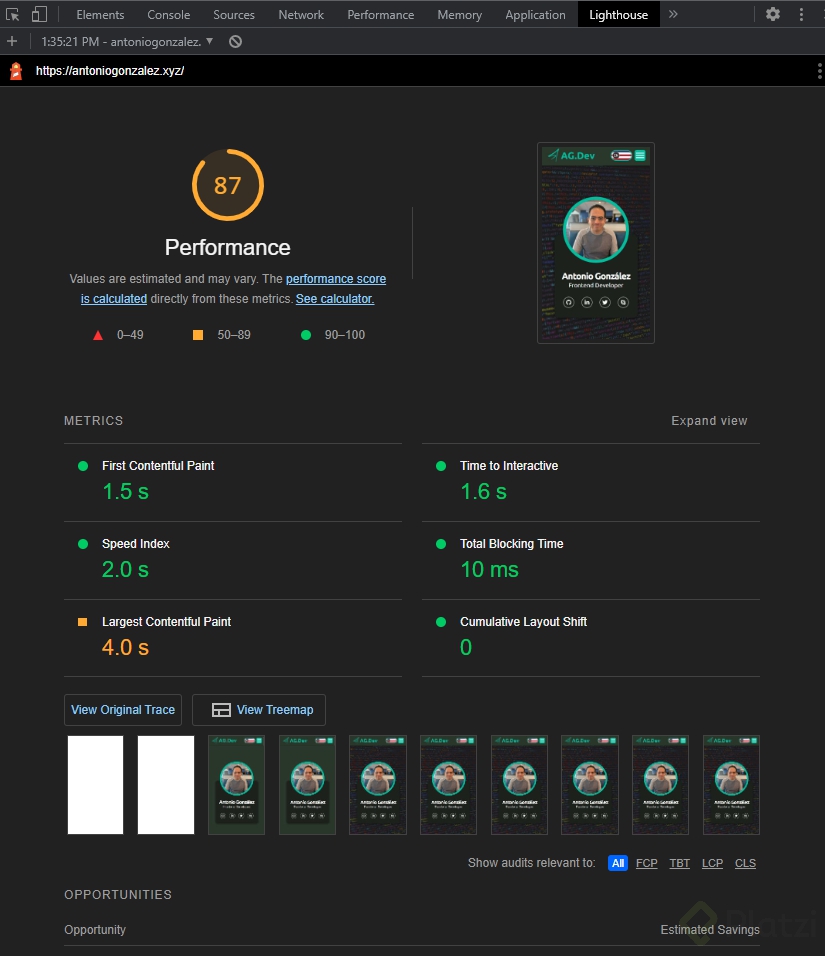Switch to the Performance tab
The image size is (825, 956).
point(380,14)
